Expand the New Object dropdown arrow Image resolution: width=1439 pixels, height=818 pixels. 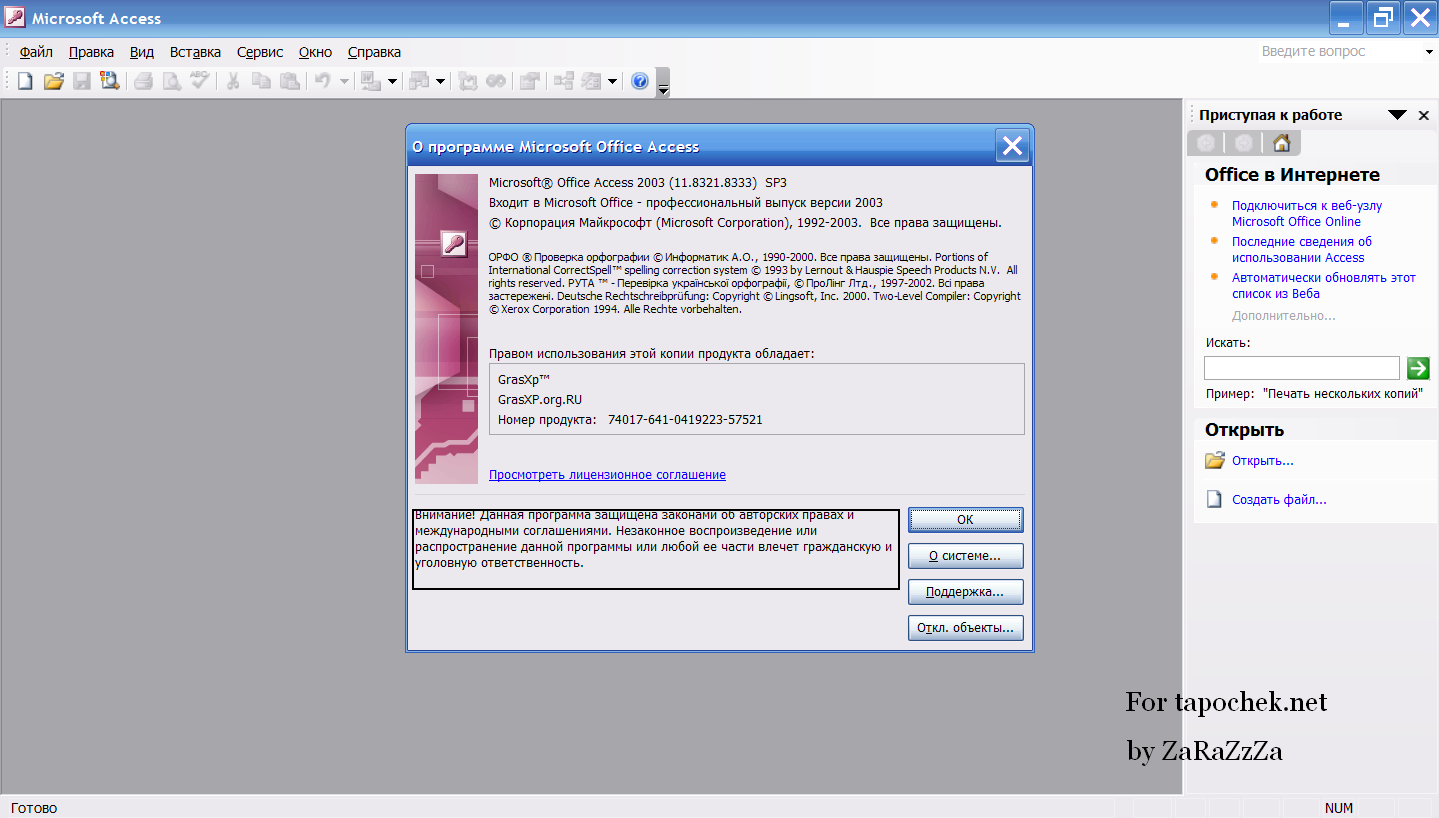[612, 81]
